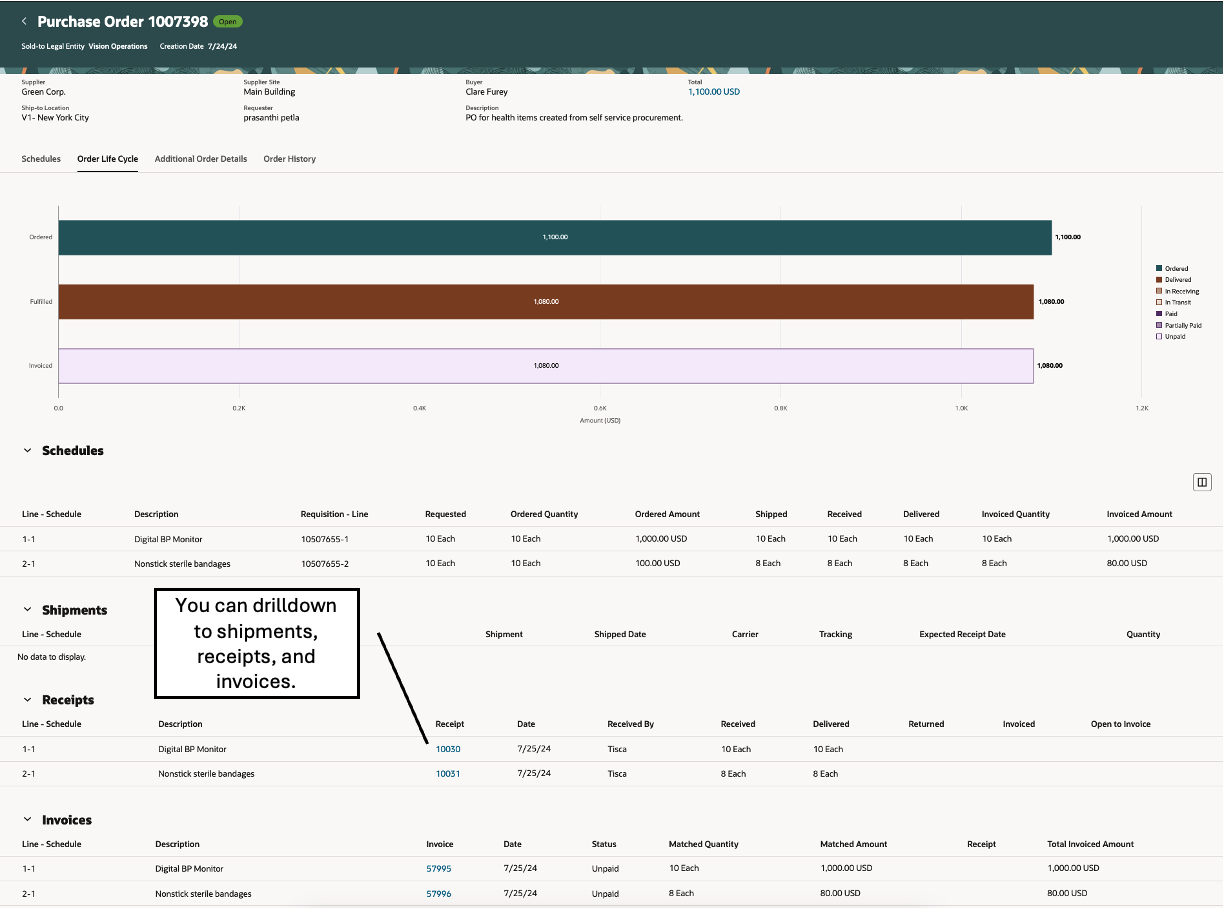The image size is (1223, 908).
Task: Switch to the Schedules tab
Action: click(x=41, y=159)
